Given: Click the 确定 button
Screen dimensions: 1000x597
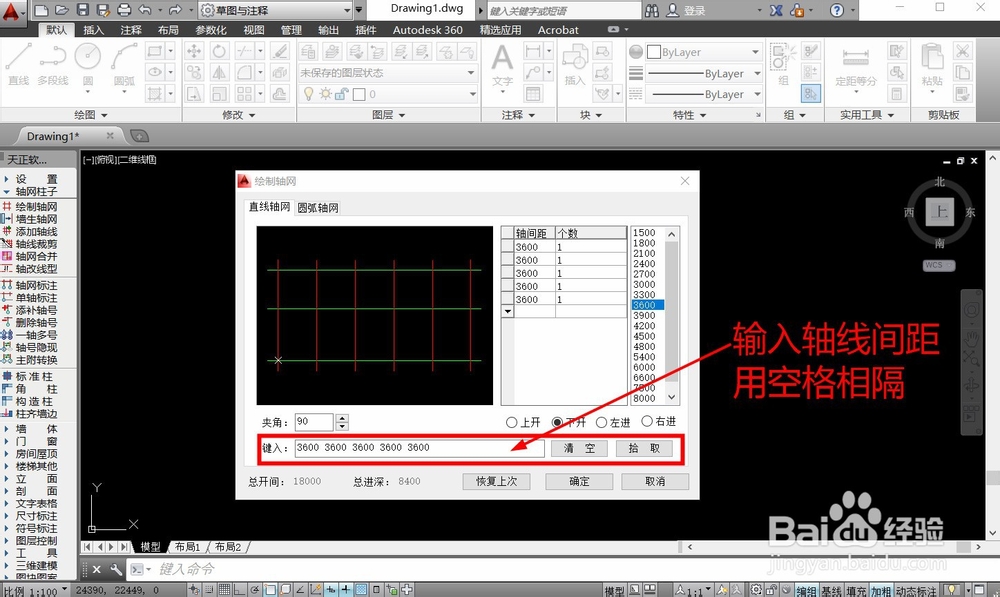Looking at the screenshot, I should click(x=579, y=481).
